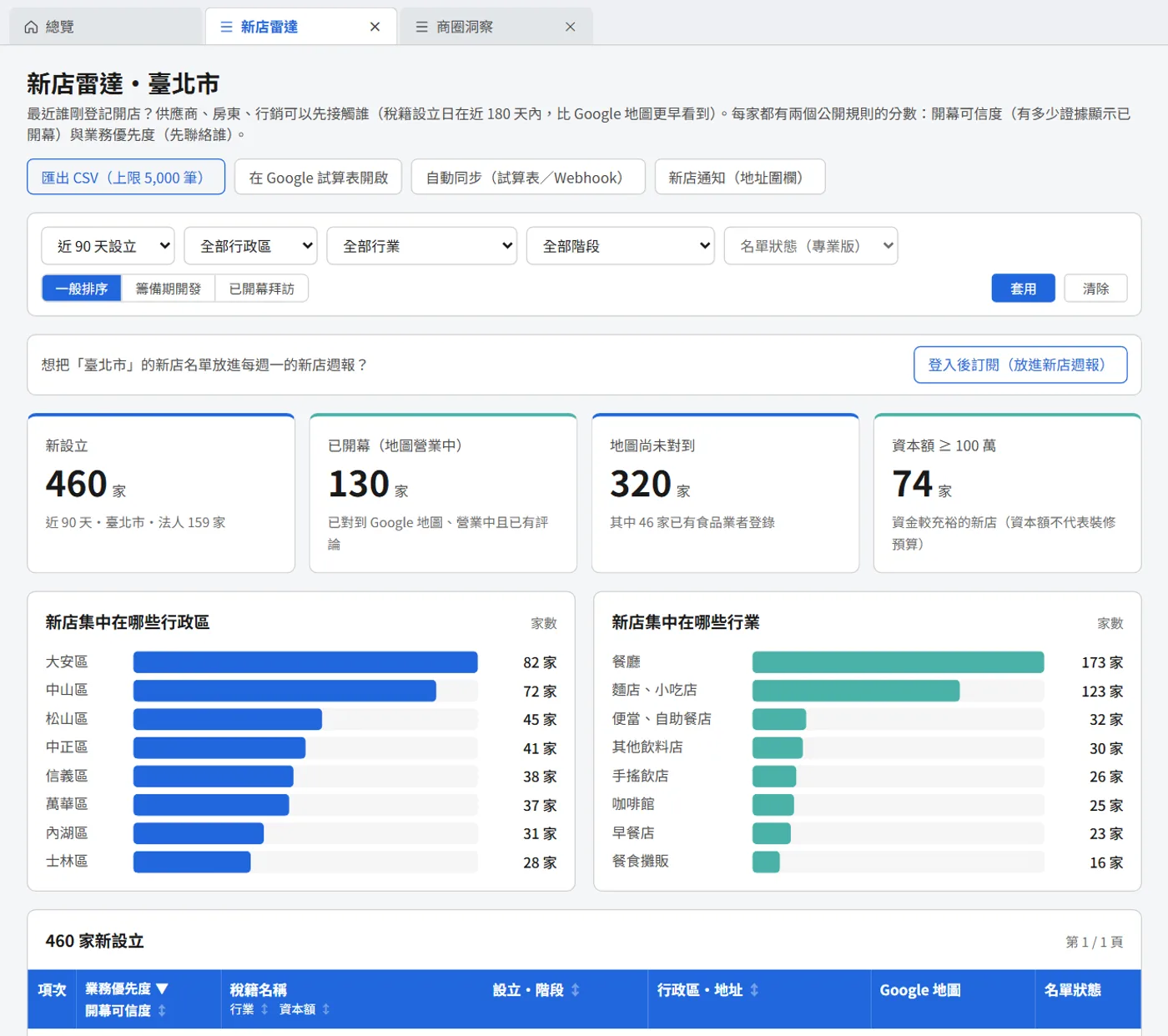
Task: Click the sort arrows beside 行業
Action: pyautogui.click(x=264, y=1009)
